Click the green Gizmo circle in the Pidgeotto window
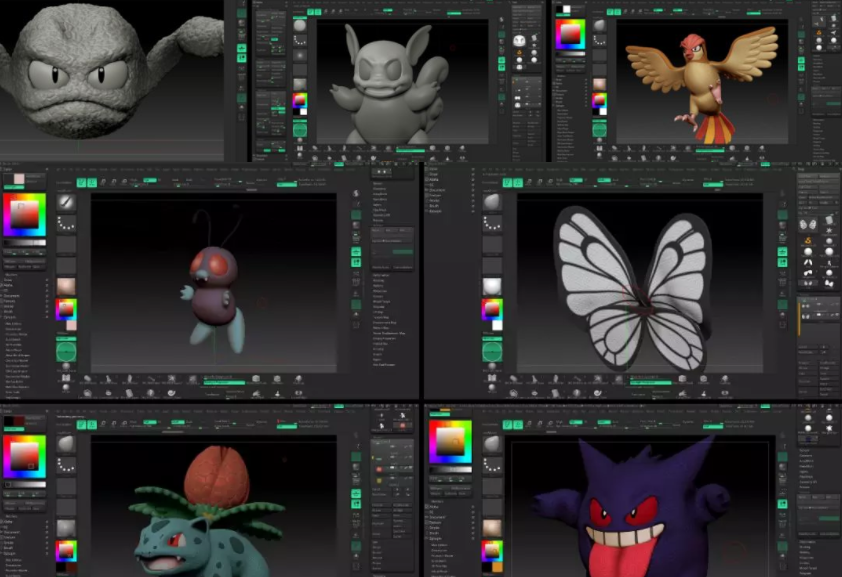842x577 pixels. click(x=599, y=129)
